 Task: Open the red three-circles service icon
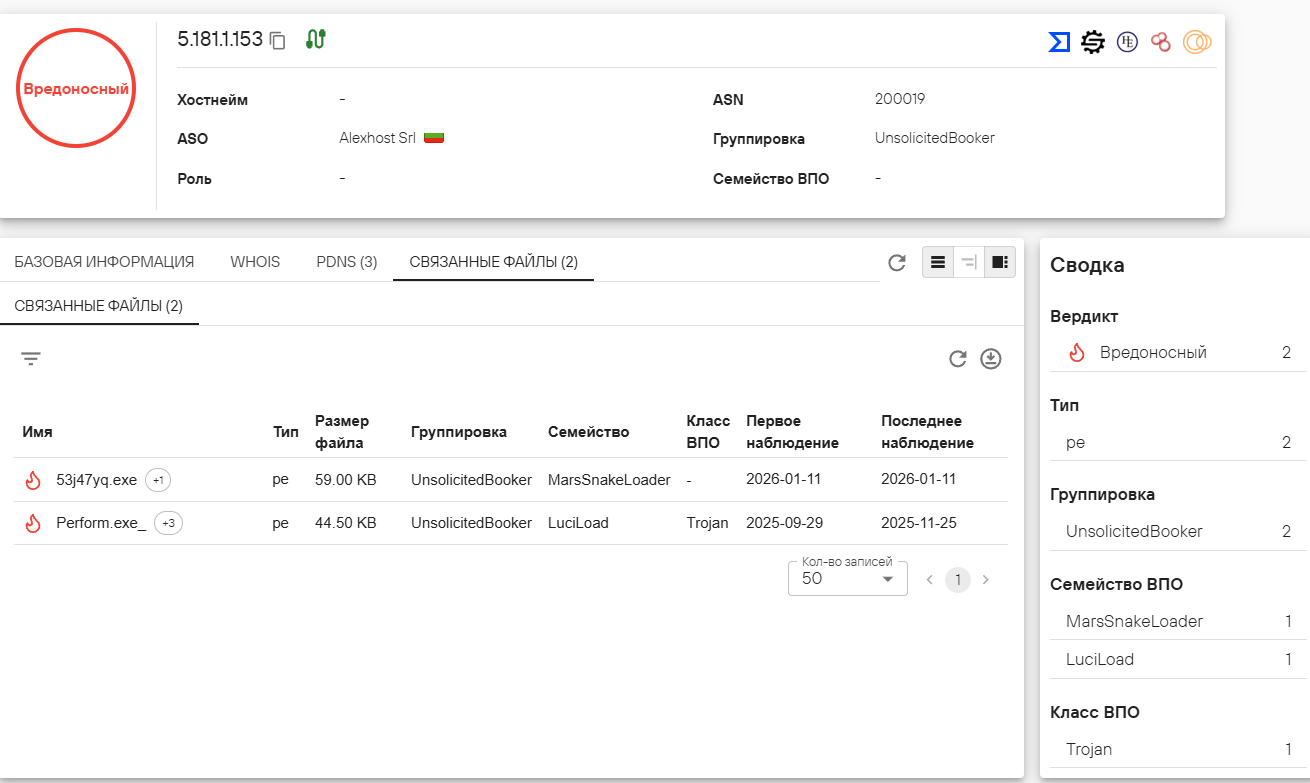pyautogui.click(x=1160, y=42)
